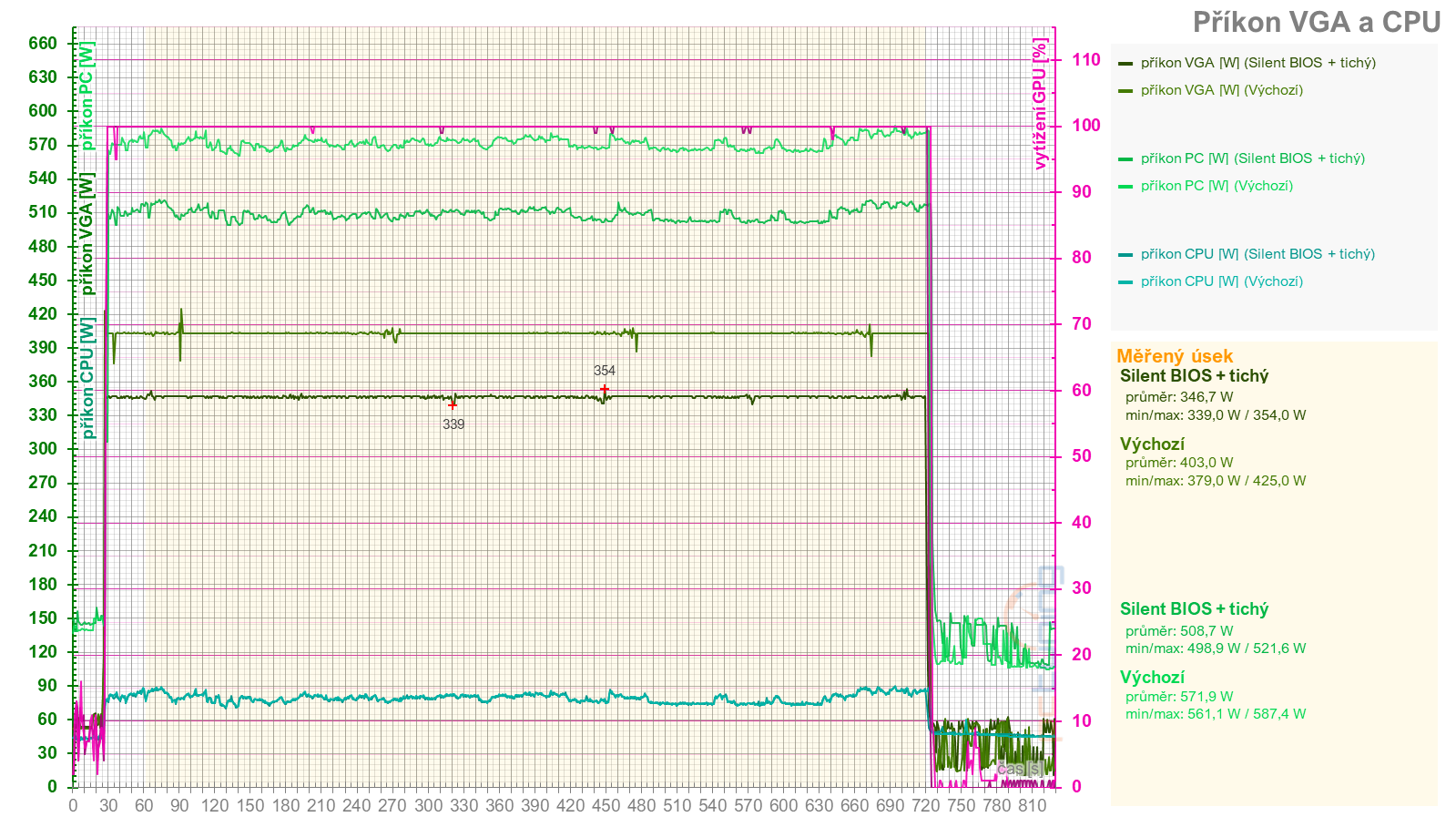Click the 'vytížení GPU [%]' axis label
1456x817 pixels.
[1040, 103]
